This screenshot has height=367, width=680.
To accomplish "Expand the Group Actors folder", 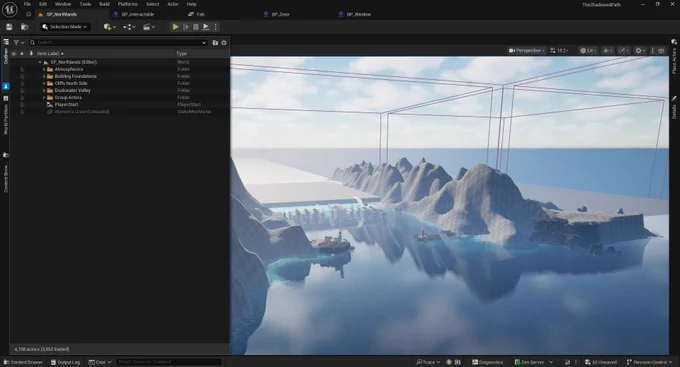I will [x=44, y=98].
